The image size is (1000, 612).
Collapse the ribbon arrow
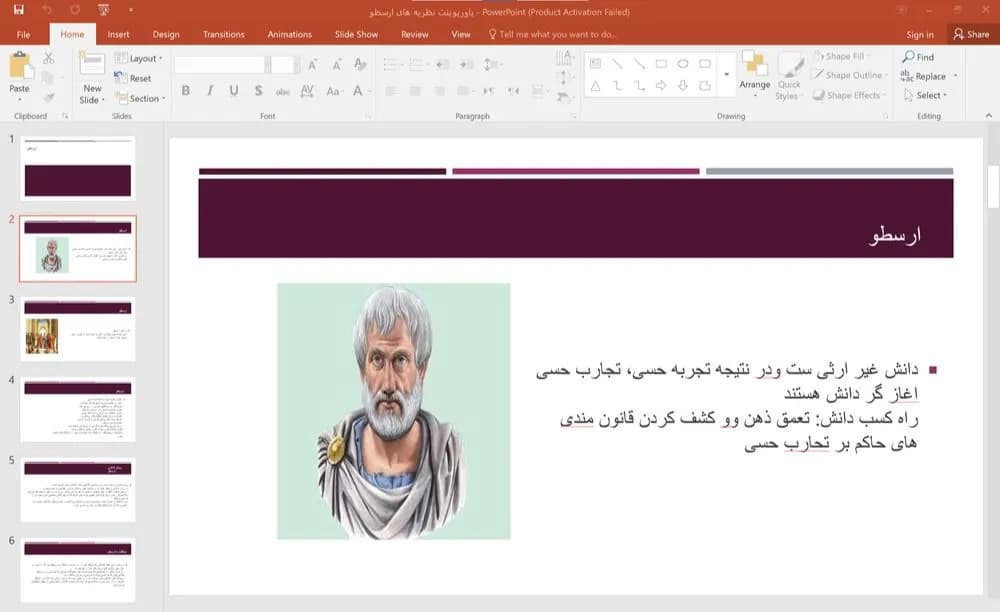[x=989, y=115]
